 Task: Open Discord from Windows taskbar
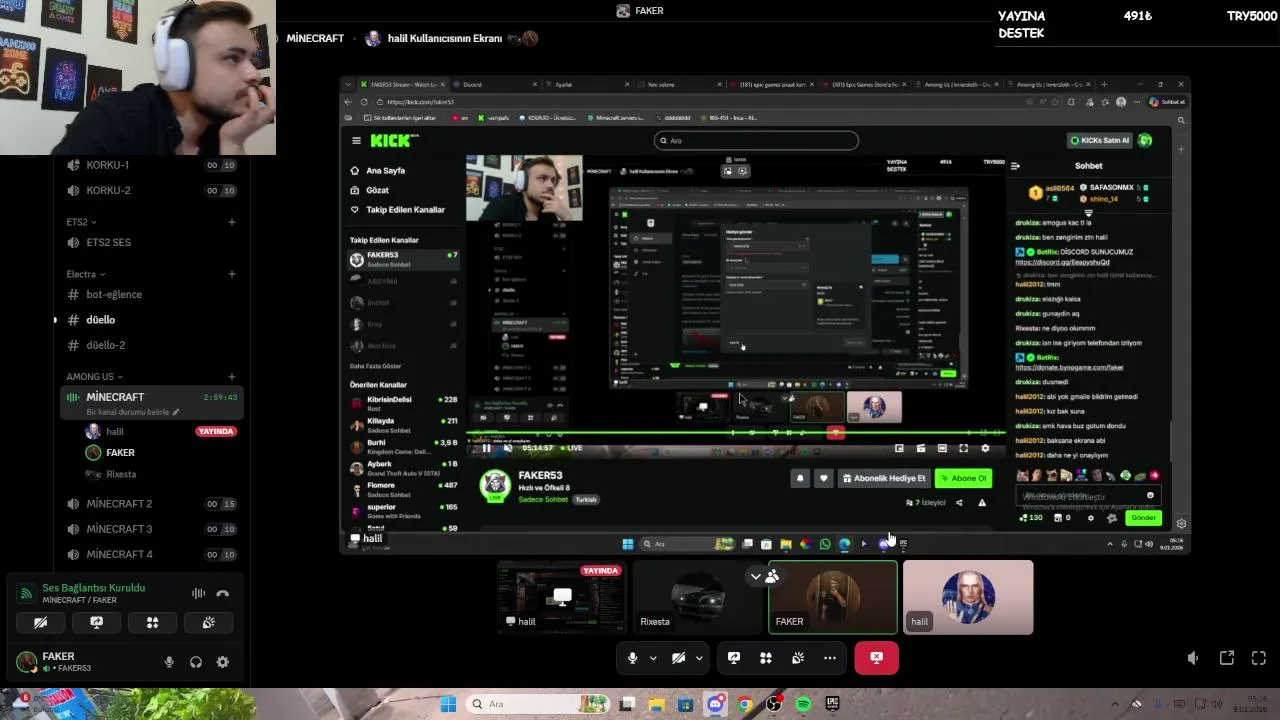(715, 704)
